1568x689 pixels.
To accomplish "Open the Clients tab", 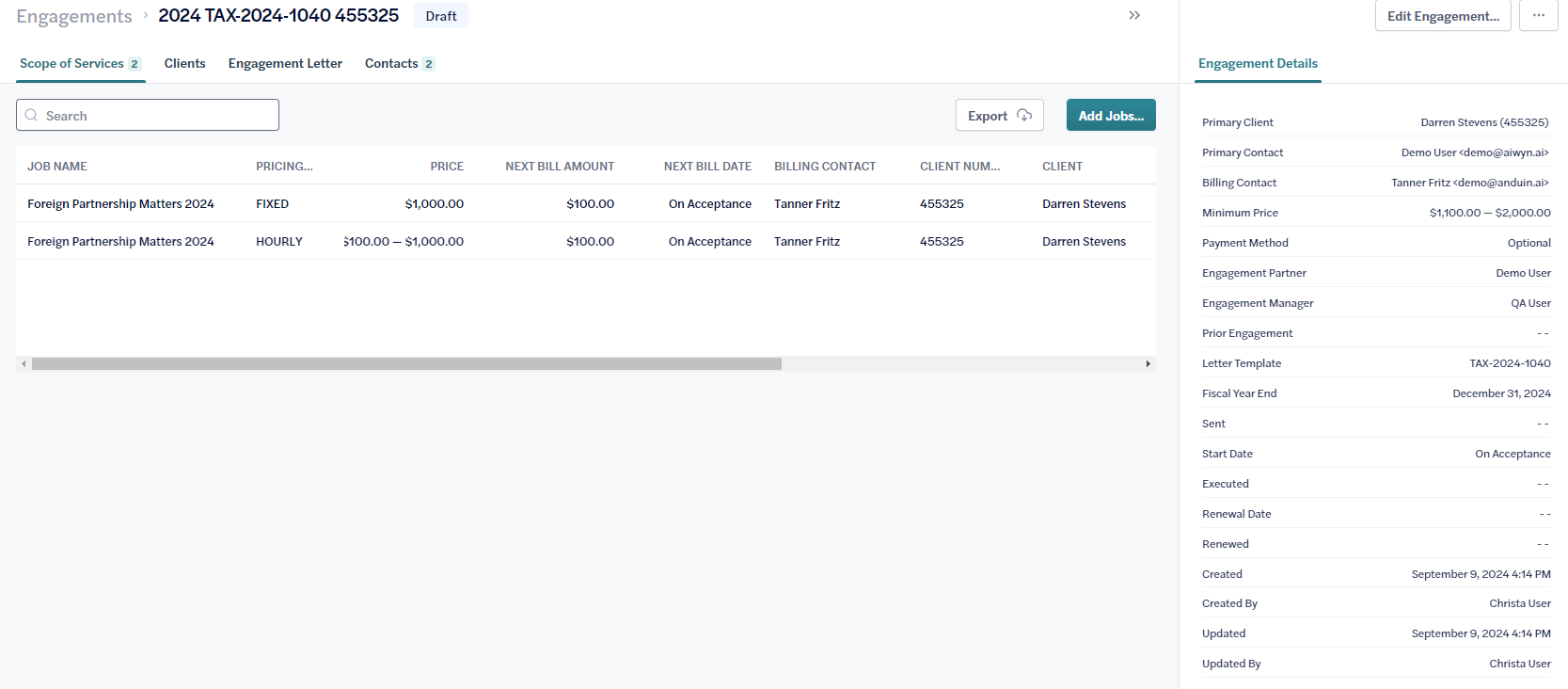I will click(184, 64).
